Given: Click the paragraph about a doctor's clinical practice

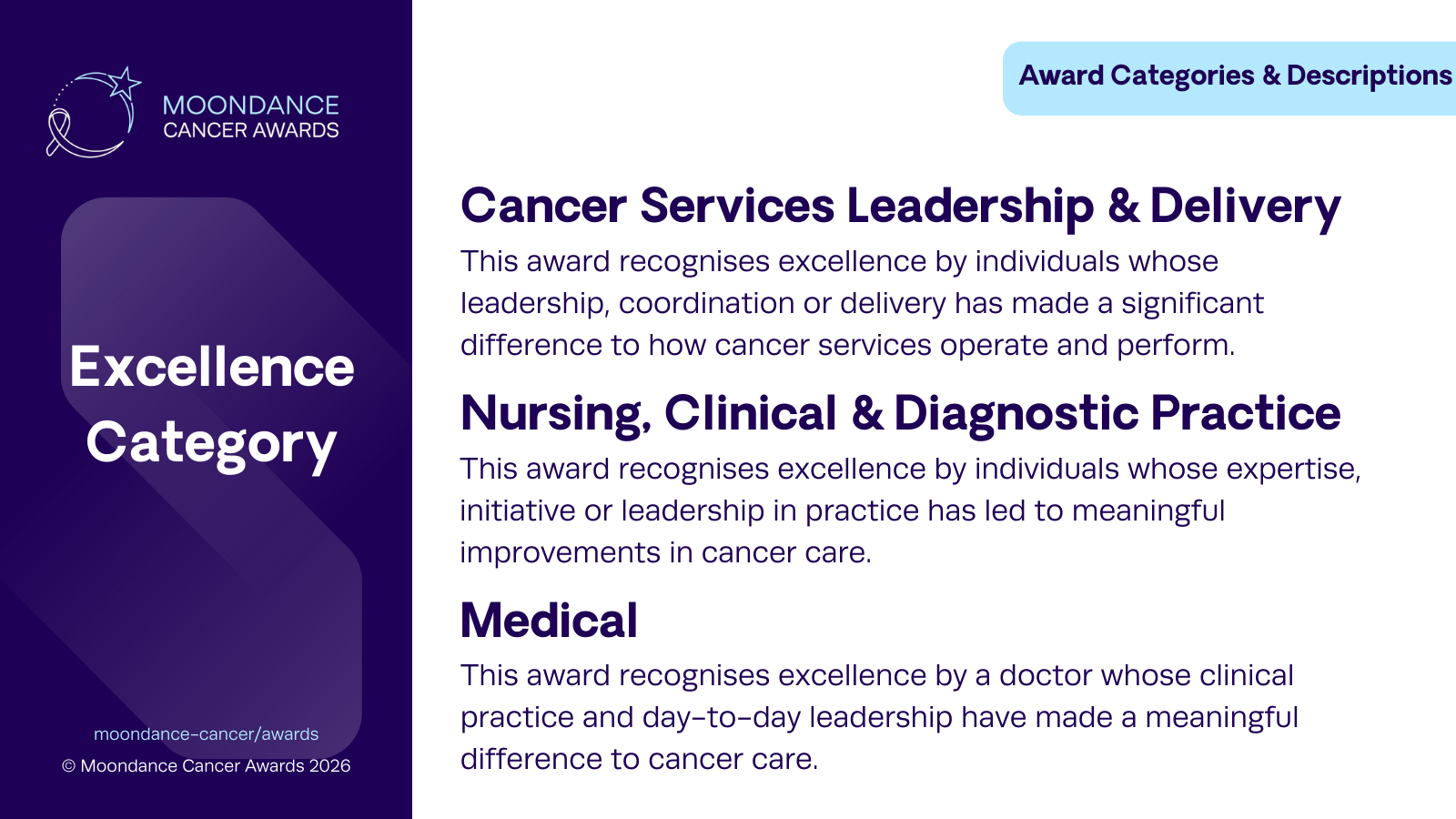Looking at the screenshot, I should pos(878,717).
